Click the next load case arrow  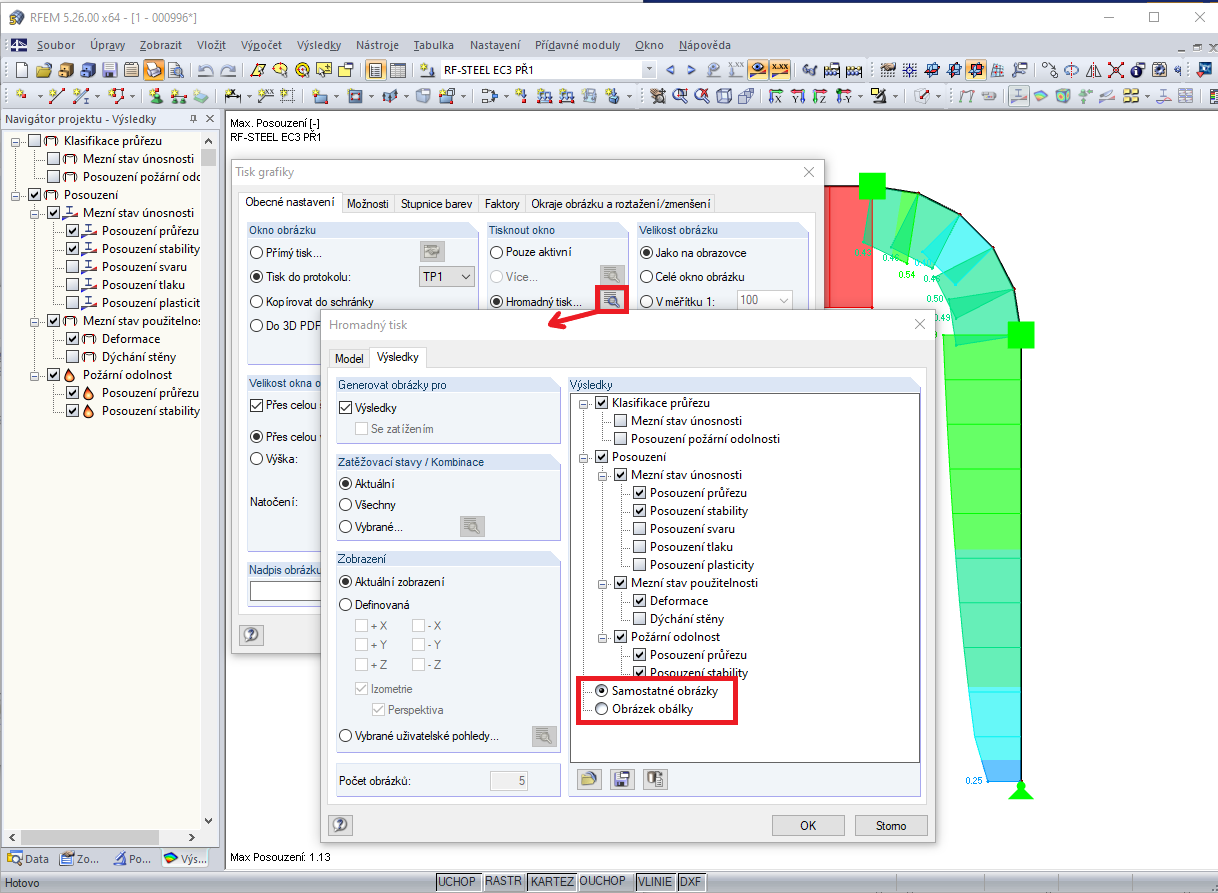692,70
